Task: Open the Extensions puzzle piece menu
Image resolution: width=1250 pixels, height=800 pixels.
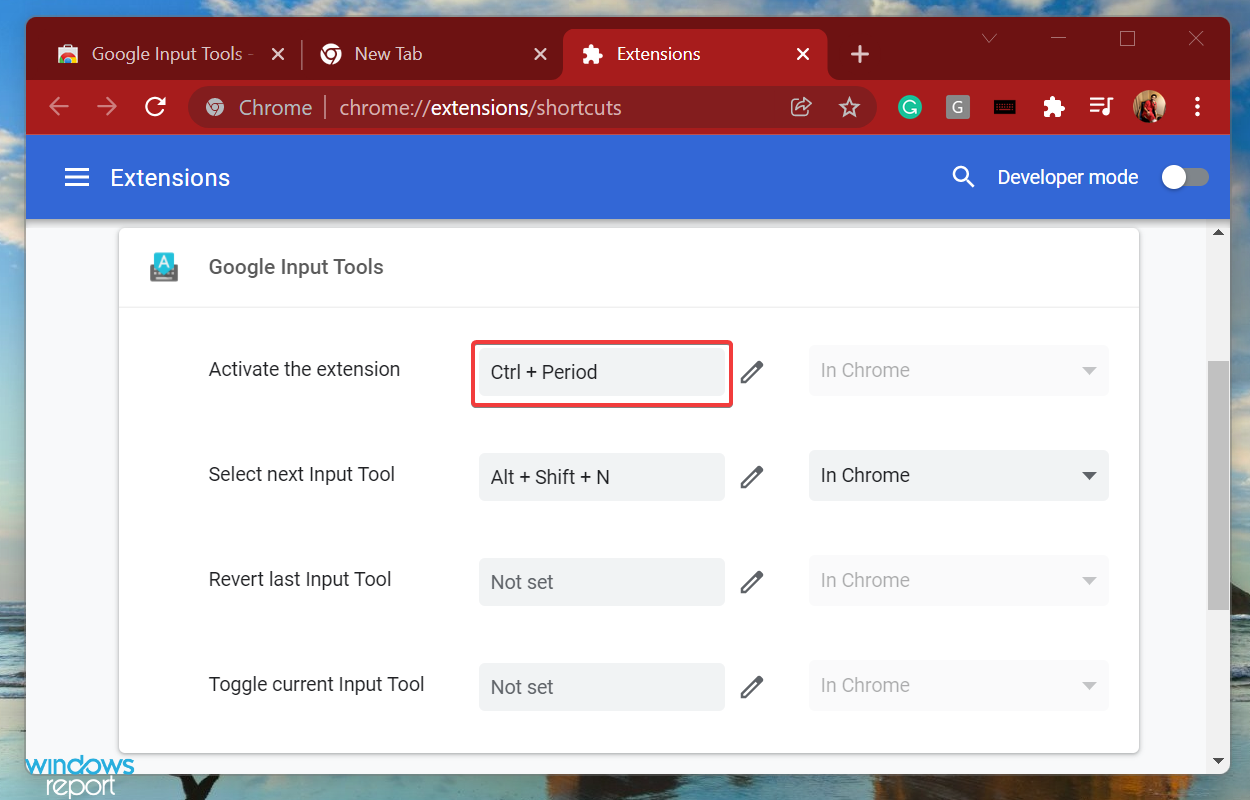Action: (1053, 107)
